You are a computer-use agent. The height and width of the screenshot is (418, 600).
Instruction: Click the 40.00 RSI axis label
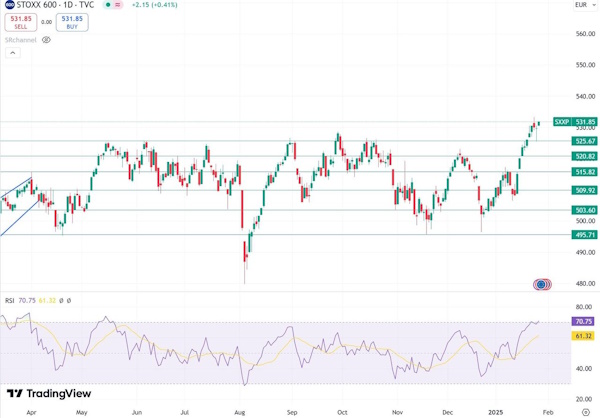tap(584, 369)
